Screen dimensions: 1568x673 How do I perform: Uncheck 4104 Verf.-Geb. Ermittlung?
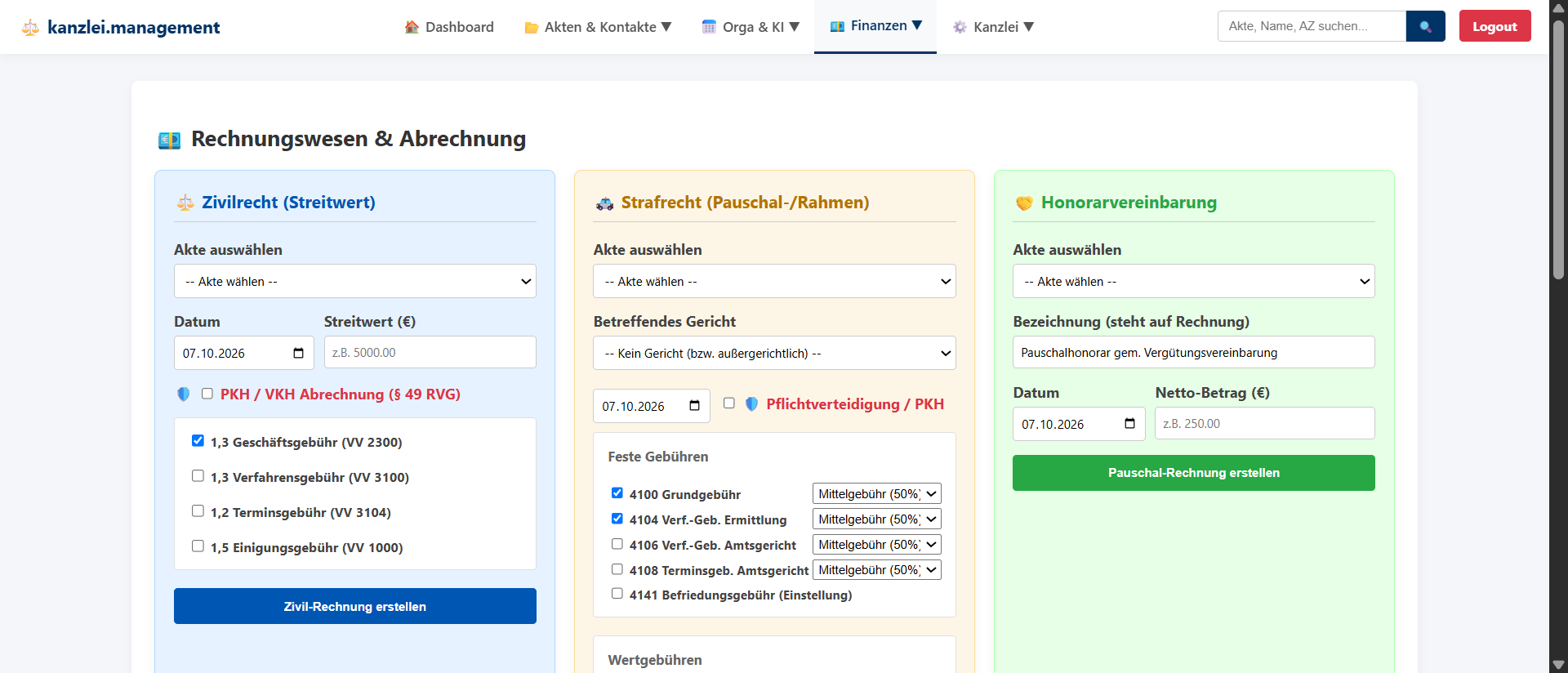tap(617, 518)
